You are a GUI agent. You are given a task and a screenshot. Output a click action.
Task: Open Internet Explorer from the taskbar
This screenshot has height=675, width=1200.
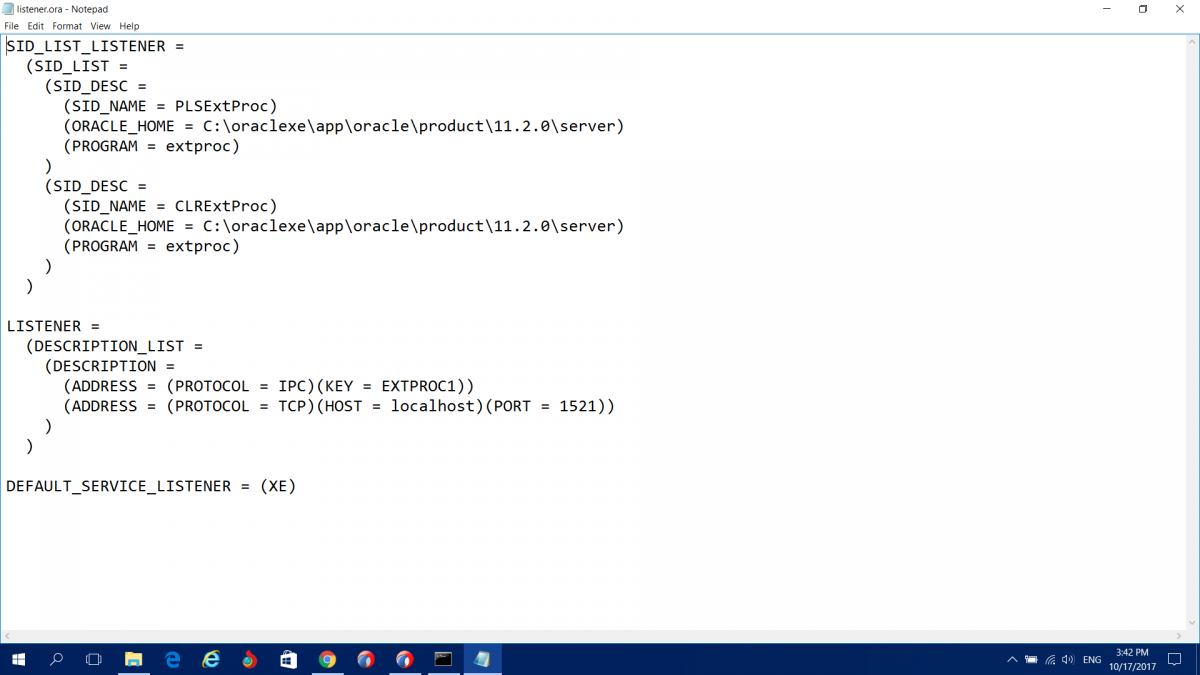click(211, 660)
